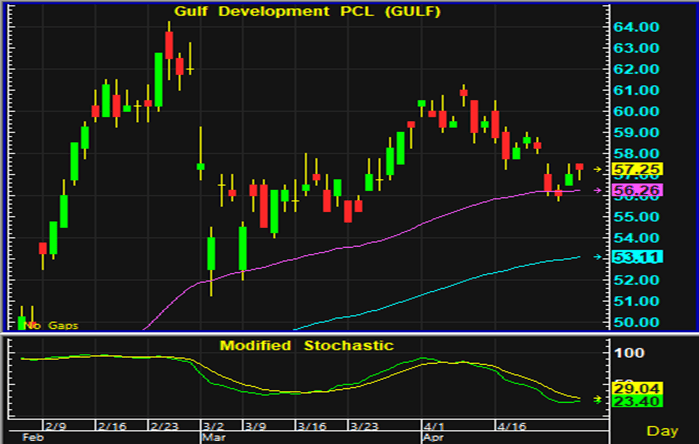
Task: Jump to the Apr month label
Action: [435, 437]
